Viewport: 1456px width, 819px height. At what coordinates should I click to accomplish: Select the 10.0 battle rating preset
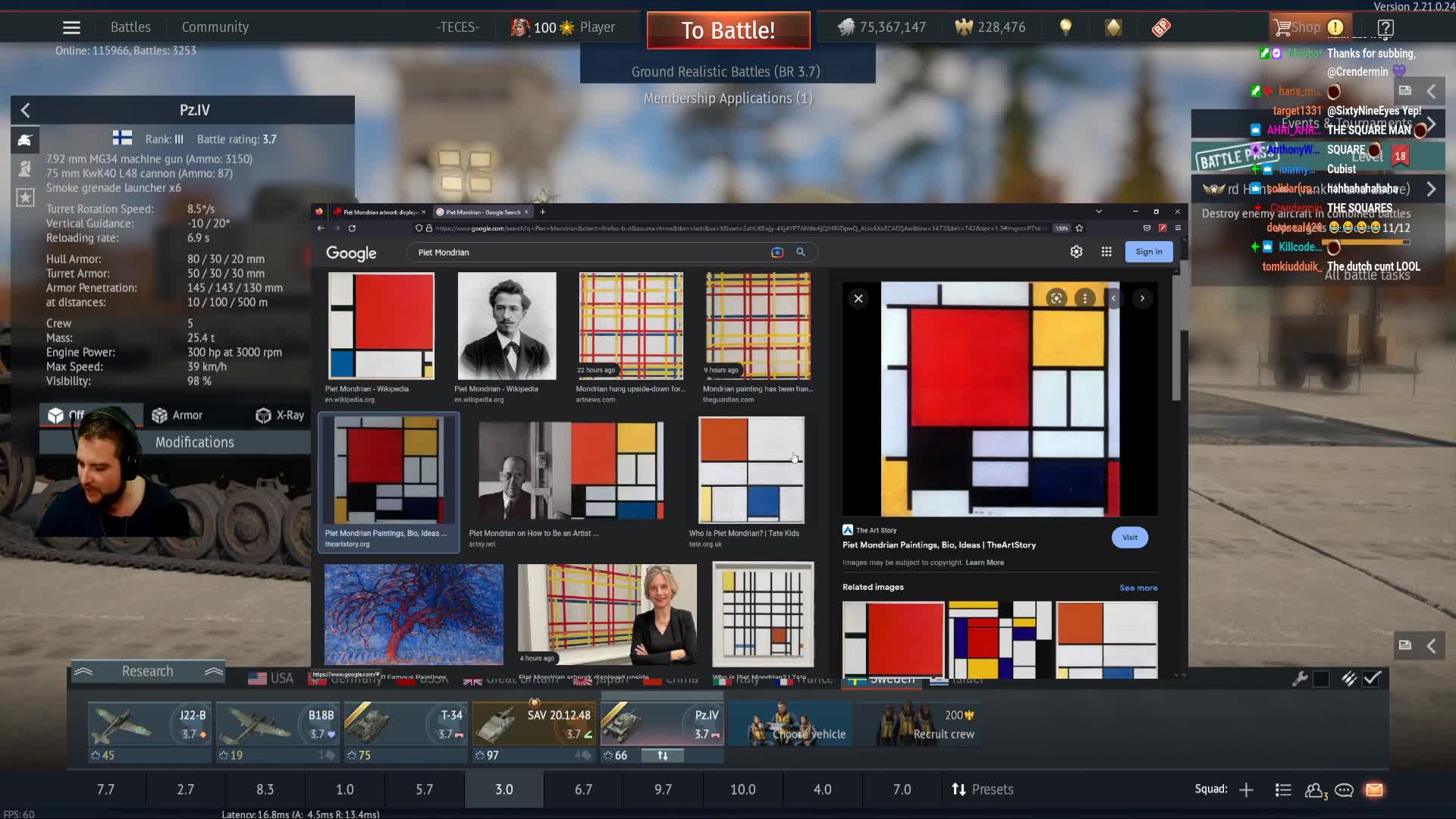coord(742,789)
